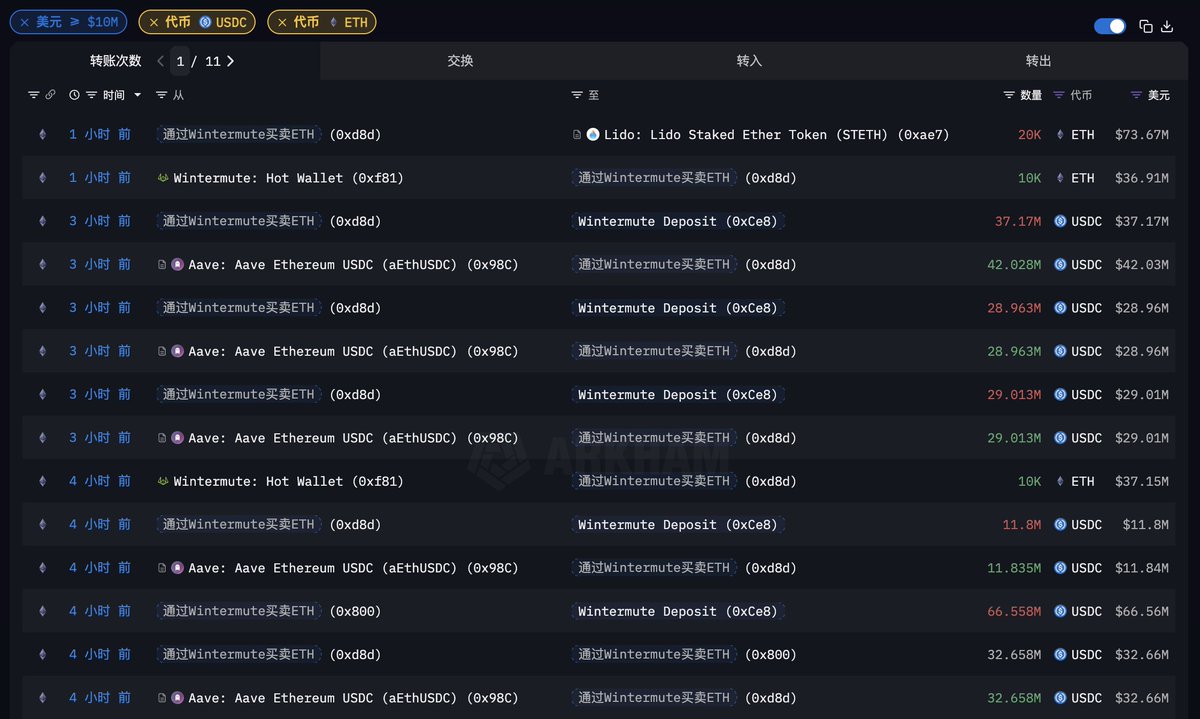Screen dimensions: 1200x719
Task: Click the Ethereum chain icon in the $11.8M row
Action: click(42, 525)
